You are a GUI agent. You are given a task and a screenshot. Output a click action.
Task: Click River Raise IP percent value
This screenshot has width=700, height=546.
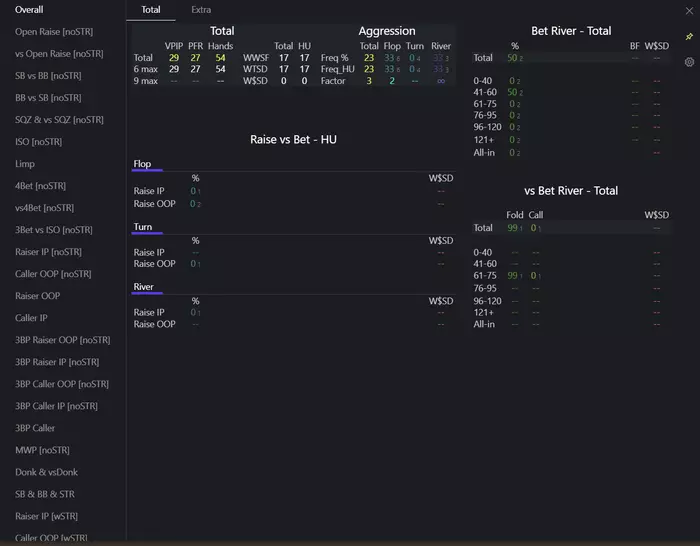pos(193,313)
